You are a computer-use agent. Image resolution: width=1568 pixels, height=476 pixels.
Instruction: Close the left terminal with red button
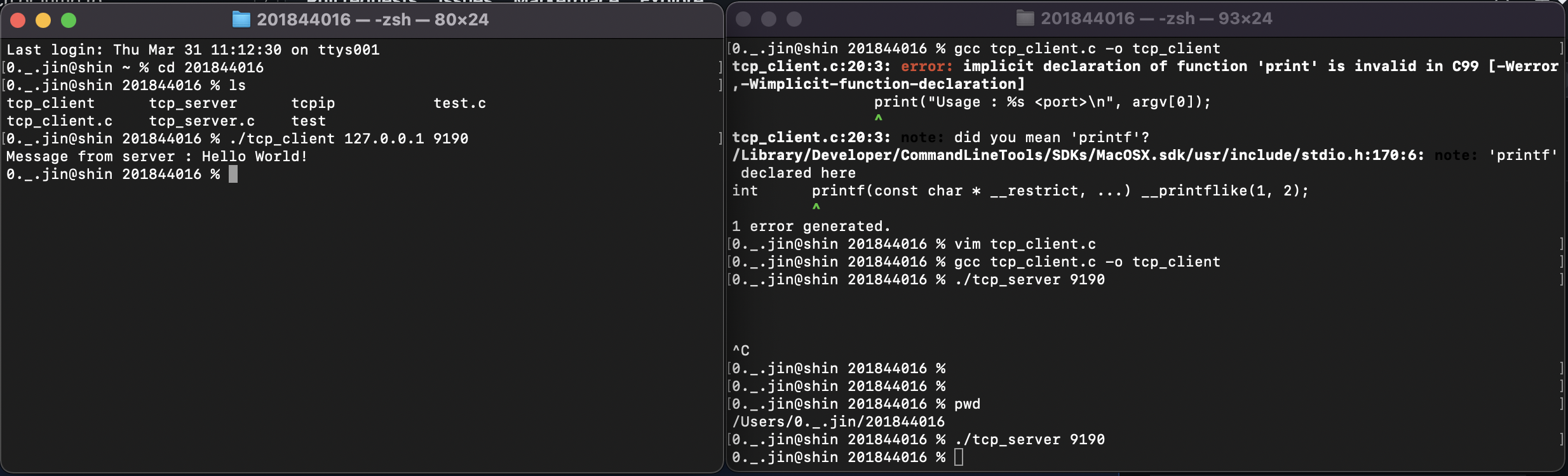tap(18, 20)
